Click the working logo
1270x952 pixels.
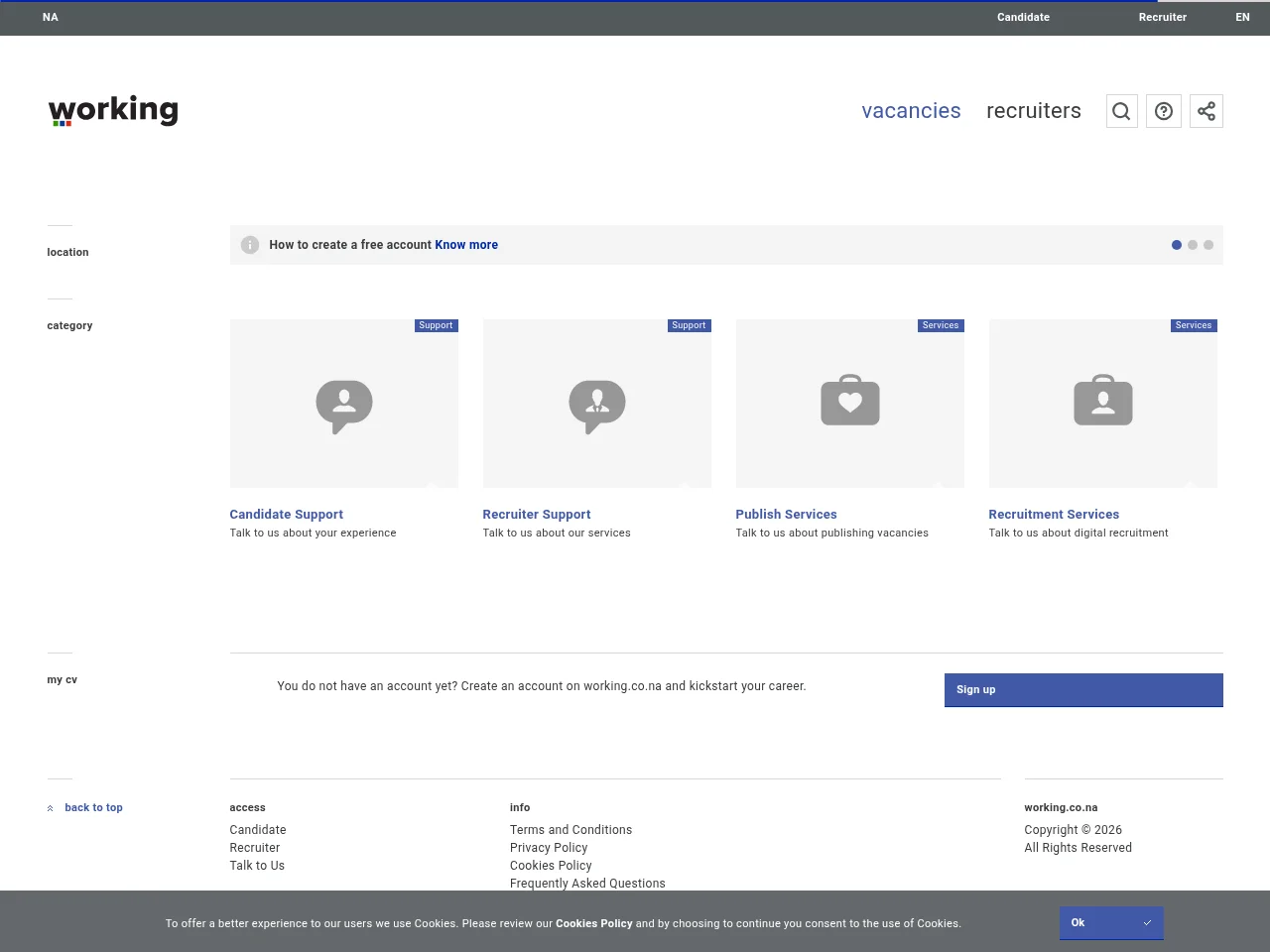tap(113, 110)
